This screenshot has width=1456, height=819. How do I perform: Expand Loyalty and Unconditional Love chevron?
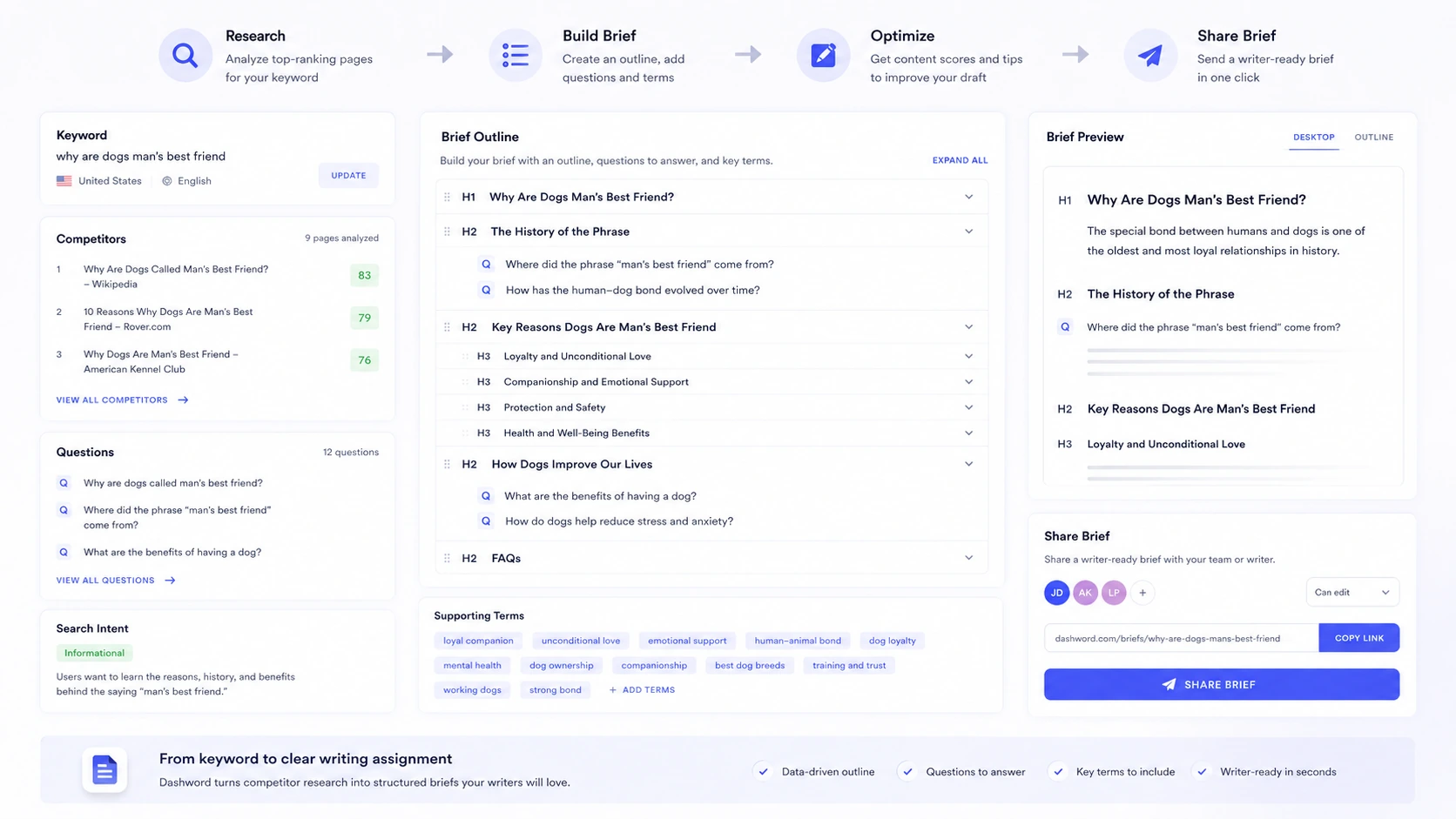(968, 356)
